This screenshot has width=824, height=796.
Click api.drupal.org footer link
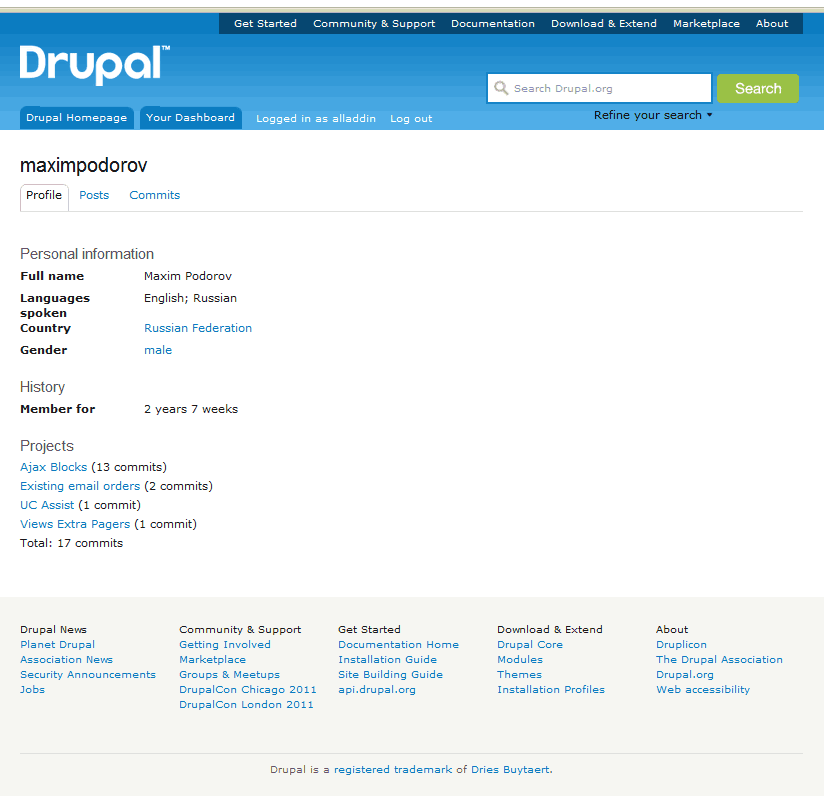click(x=377, y=689)
